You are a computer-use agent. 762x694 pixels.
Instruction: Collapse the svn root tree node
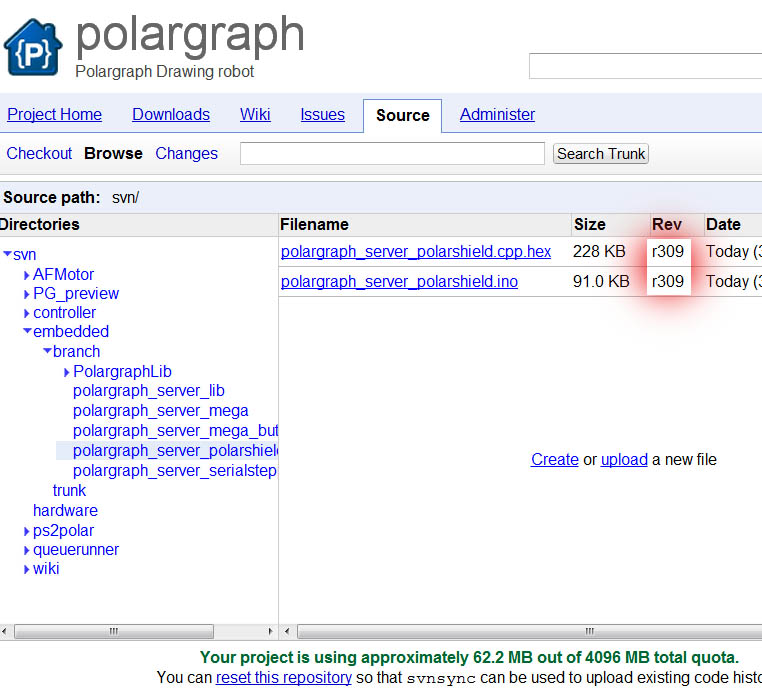click(x=7, y=254)
